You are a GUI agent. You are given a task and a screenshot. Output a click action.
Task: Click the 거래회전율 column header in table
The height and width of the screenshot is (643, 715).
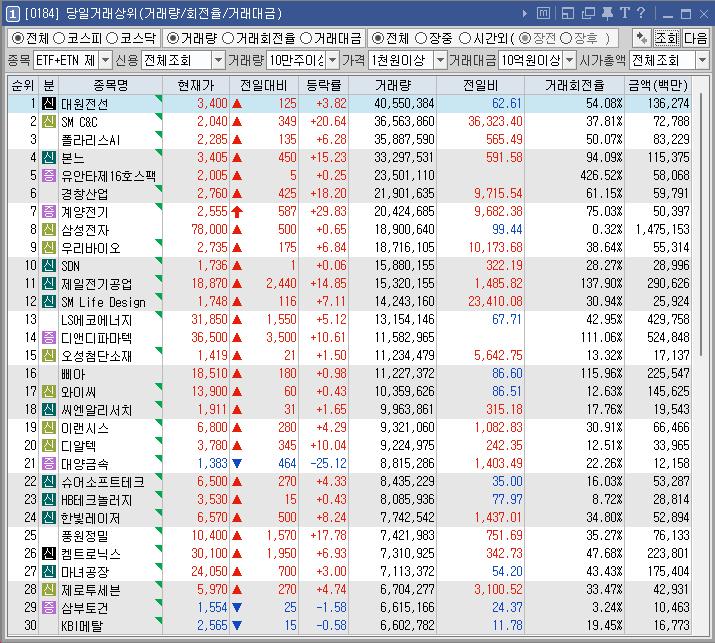(x=574, y=85)
